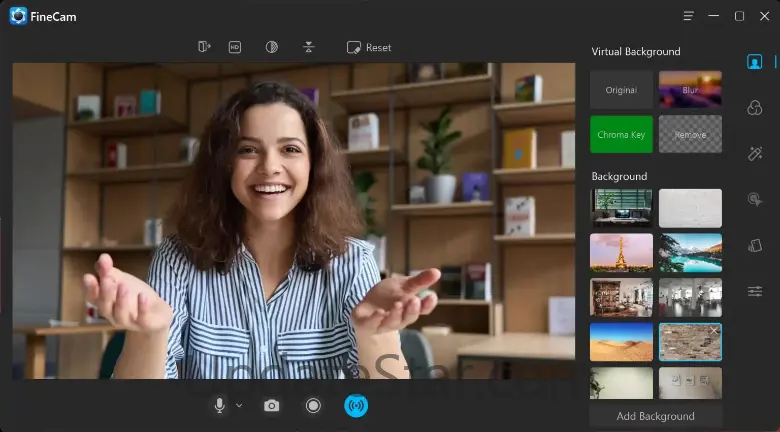Viewport: 780px width, 432px height.
Task: Open the magic wand effects sidebar icon
Action: (755, 153)
